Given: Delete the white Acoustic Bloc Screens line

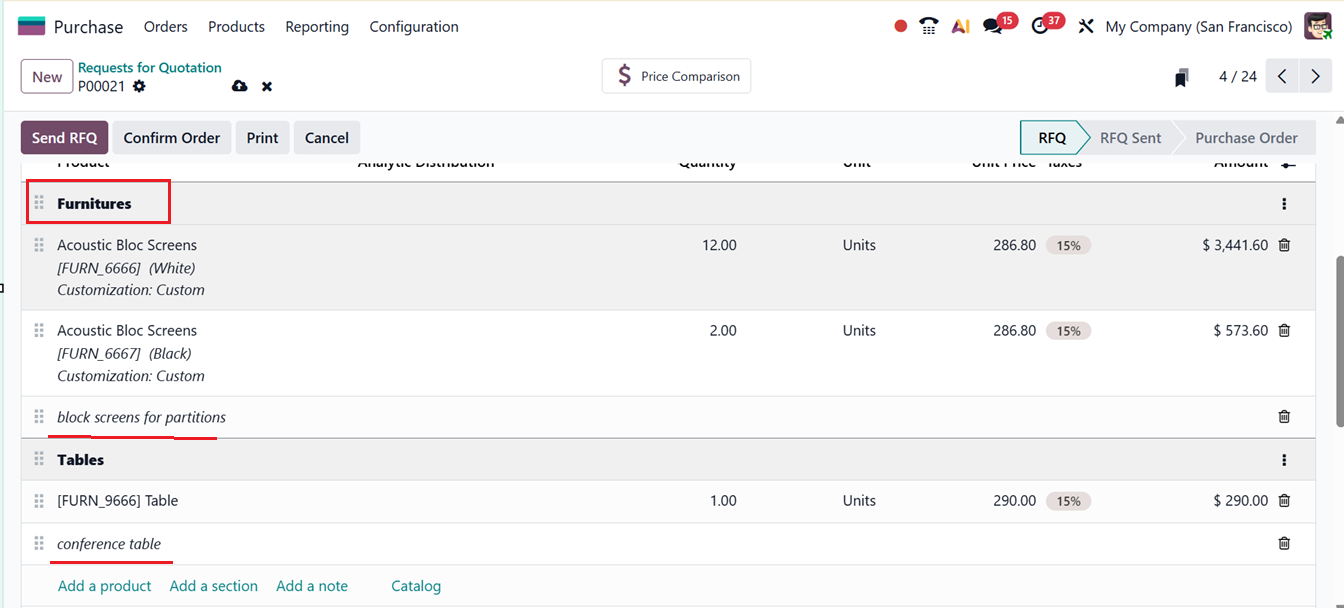Looking at the screenshot, I should click(x=1284, y=245).
